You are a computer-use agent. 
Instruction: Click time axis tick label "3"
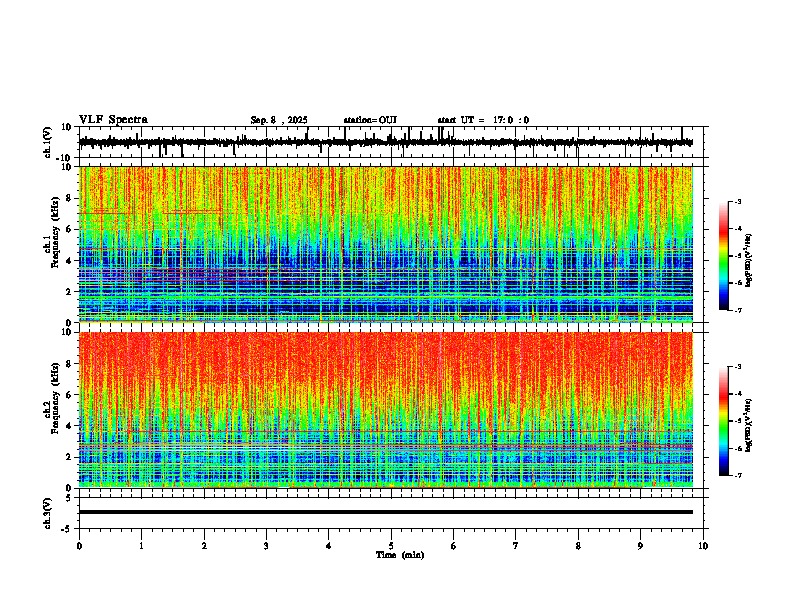(x=266, y=546)
